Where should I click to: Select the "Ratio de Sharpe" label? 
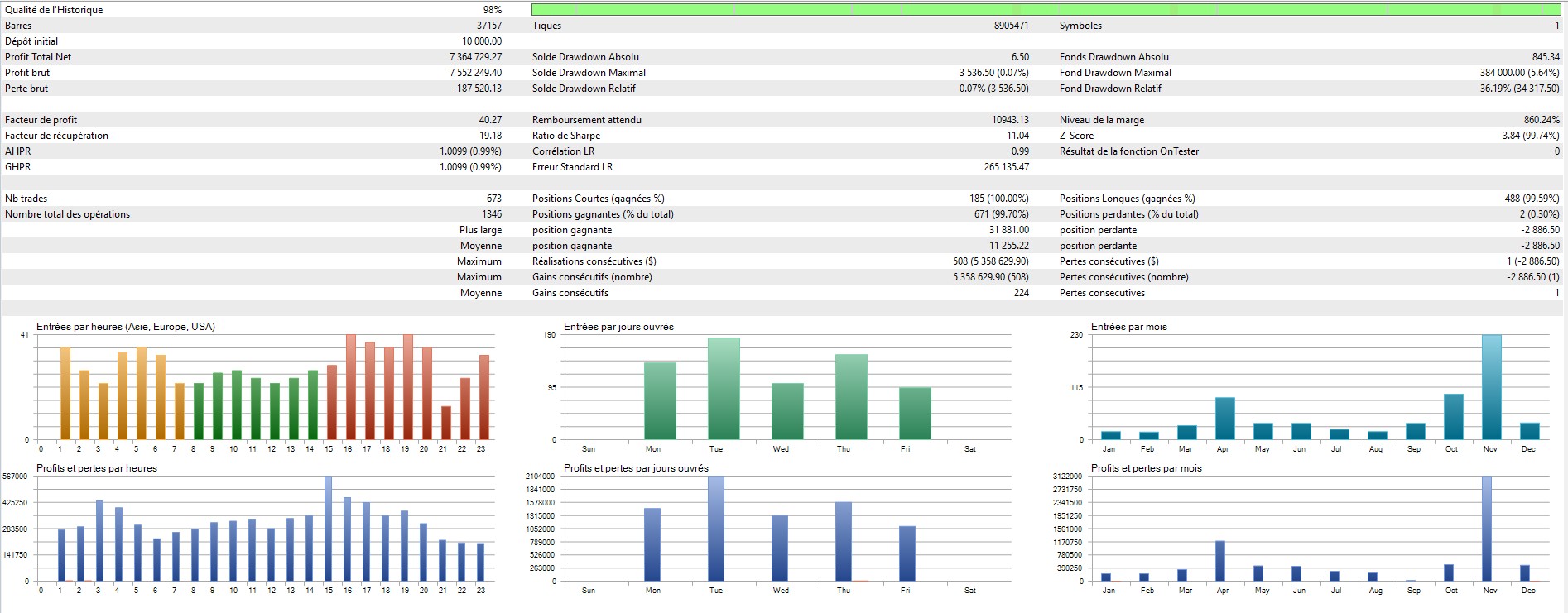coord(566,136)
